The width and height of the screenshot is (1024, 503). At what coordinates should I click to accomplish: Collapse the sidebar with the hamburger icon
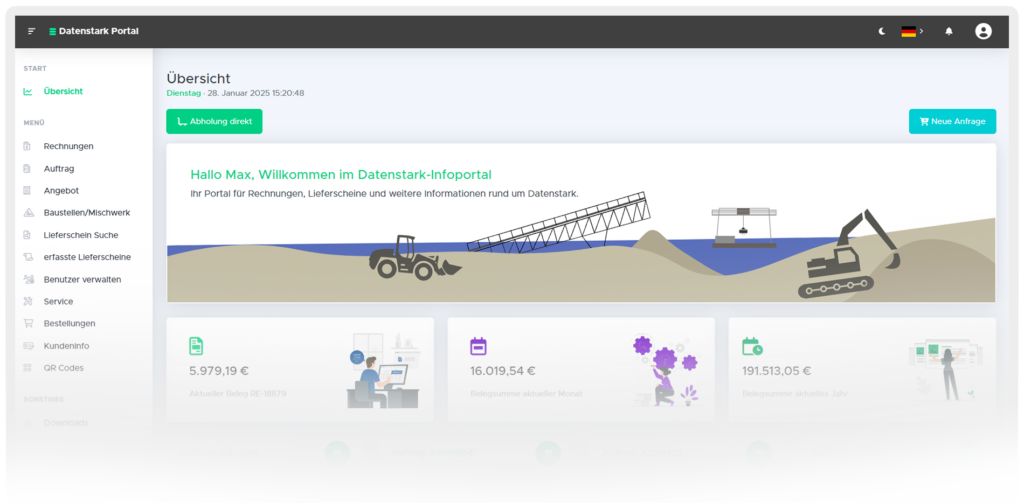[31, 31]
